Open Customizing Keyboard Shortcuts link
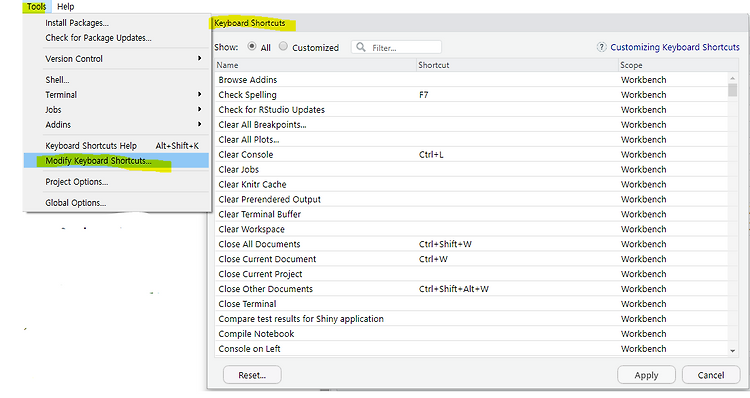This screenshot has width=750, height=398. 675,47
